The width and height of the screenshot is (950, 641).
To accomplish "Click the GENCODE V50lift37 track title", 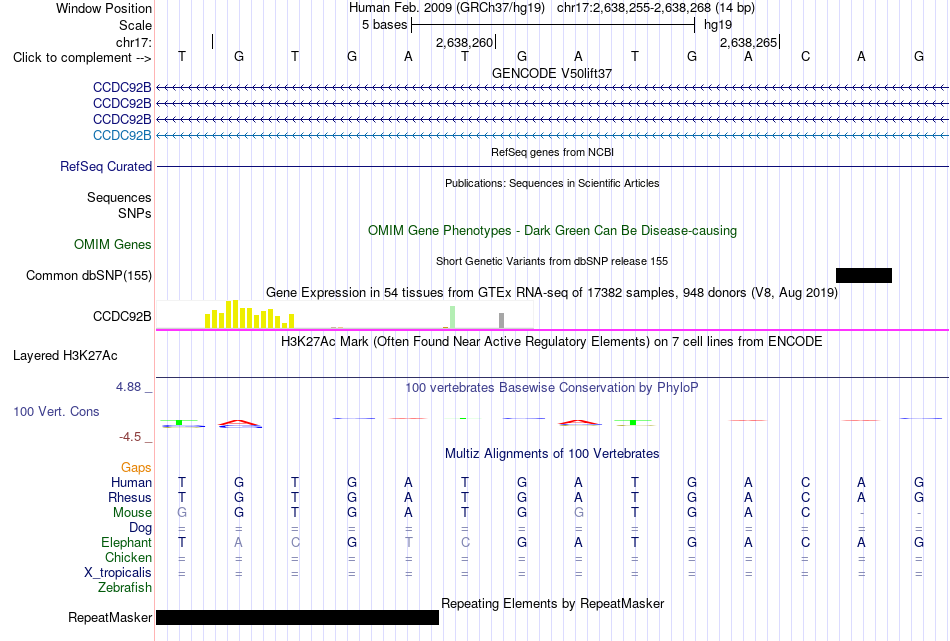I will click(552, 73).
